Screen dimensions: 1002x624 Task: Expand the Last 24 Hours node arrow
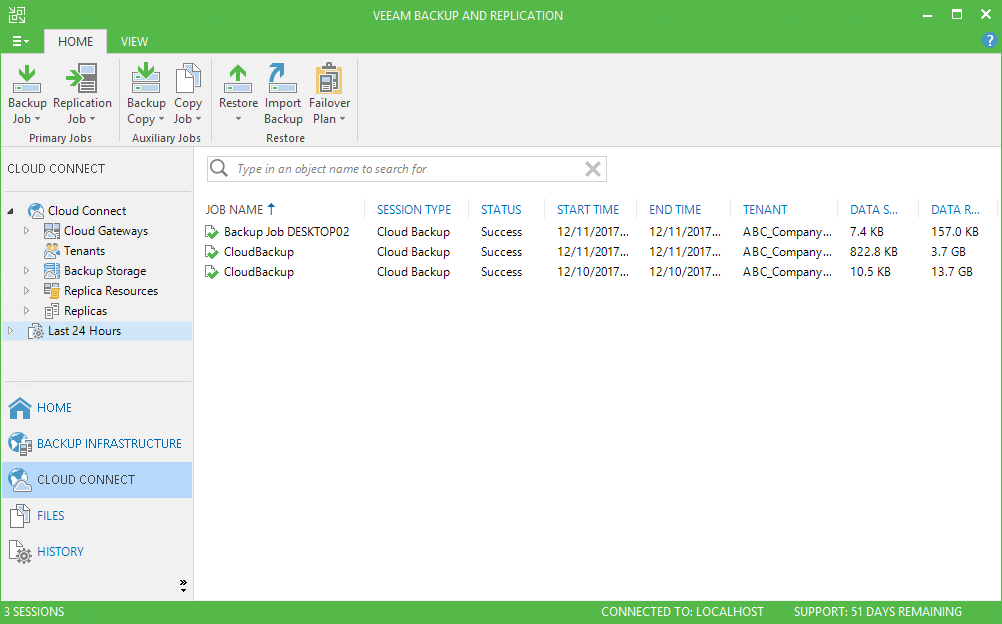point(10,331)
